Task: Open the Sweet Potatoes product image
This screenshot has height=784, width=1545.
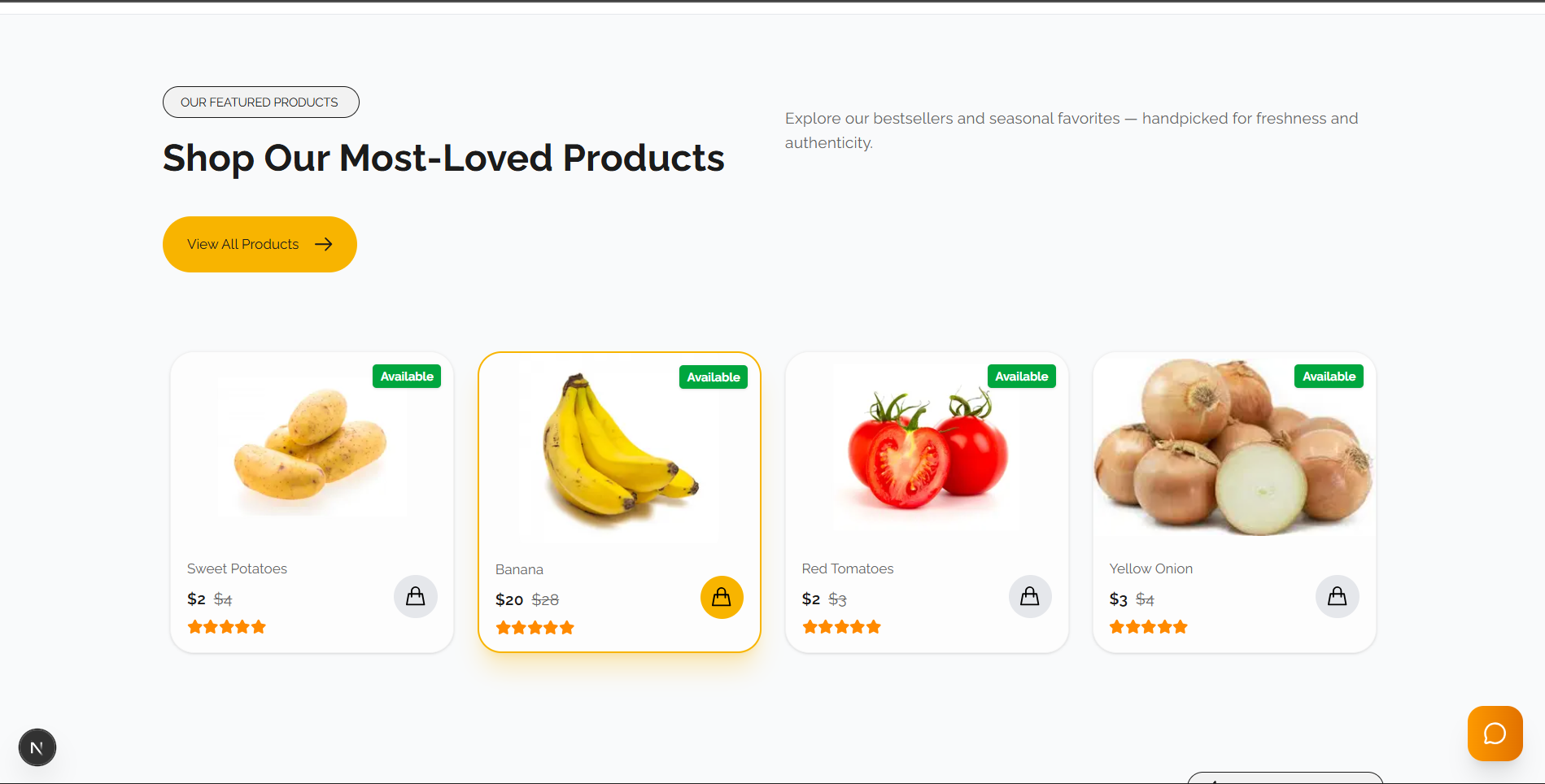Action: tap(312, 449)
